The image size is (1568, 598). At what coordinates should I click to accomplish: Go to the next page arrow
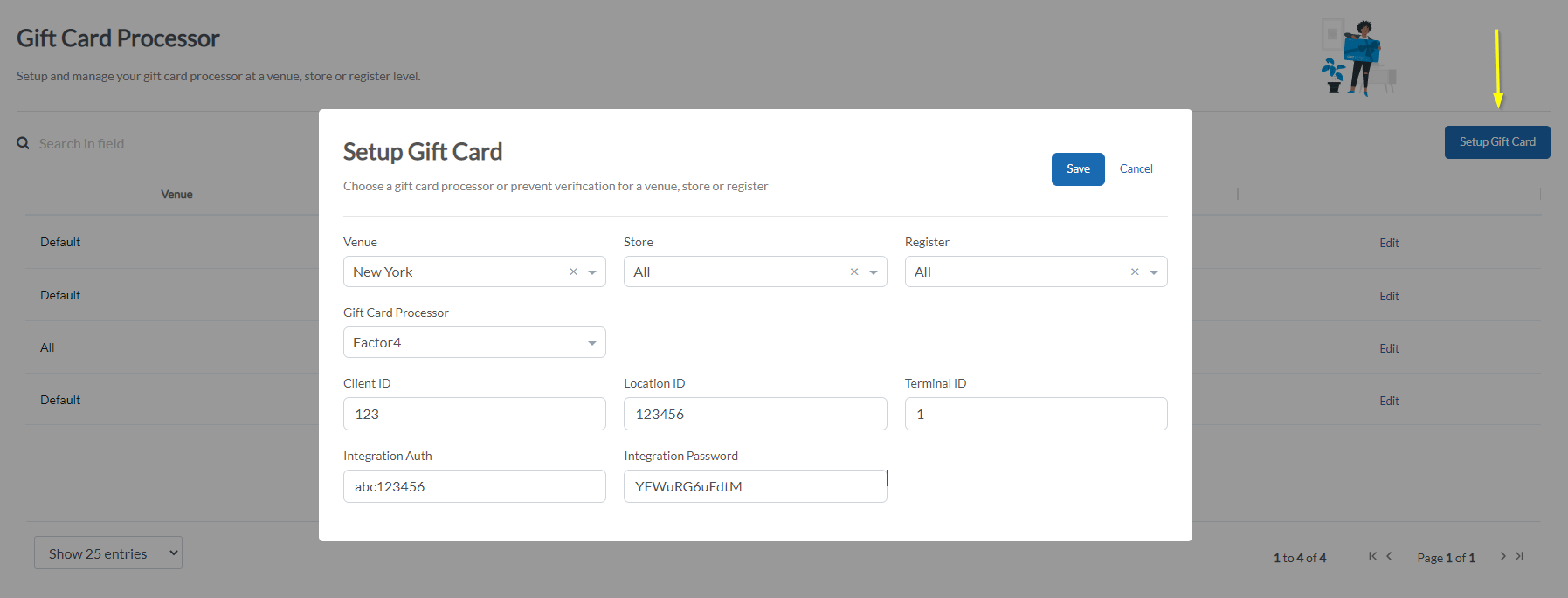coord(1502,556)
